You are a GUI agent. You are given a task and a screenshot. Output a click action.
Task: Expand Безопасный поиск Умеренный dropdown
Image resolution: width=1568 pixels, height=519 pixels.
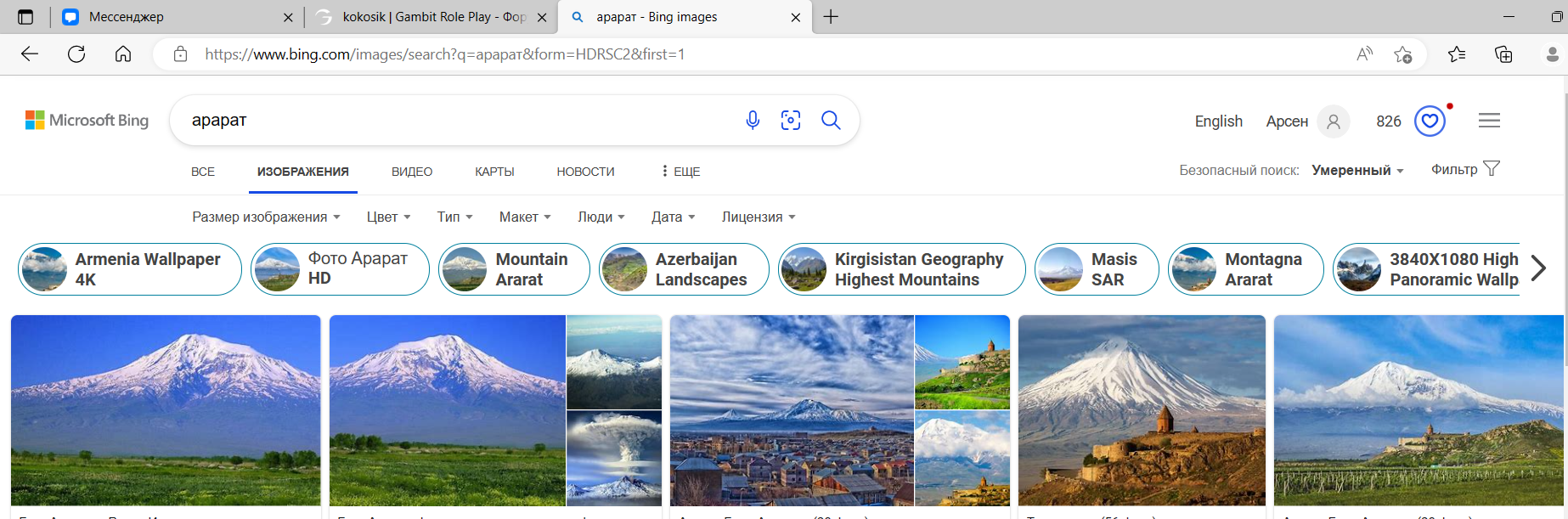[1356, 171]
